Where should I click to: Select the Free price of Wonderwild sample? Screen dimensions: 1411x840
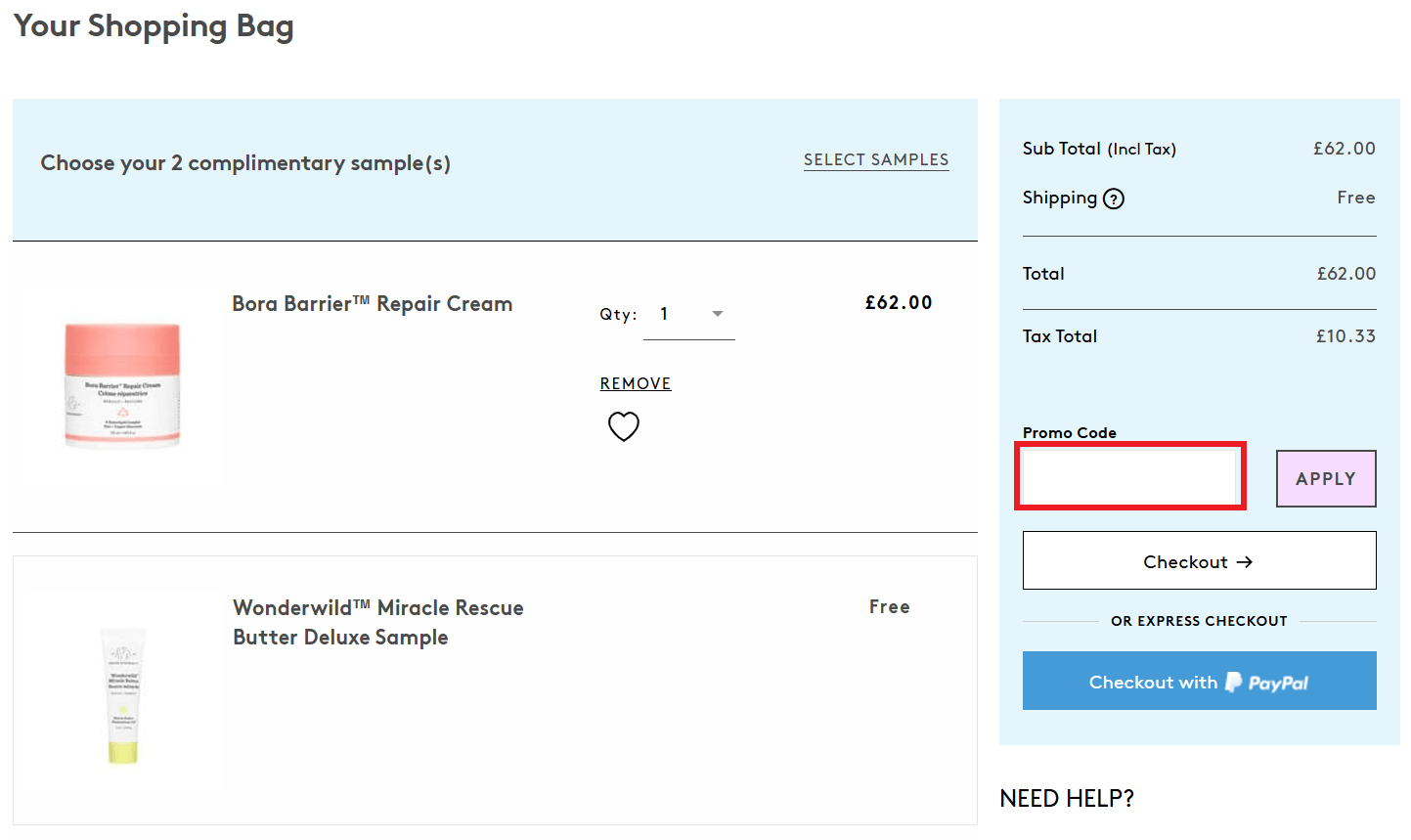click(890, 606)
